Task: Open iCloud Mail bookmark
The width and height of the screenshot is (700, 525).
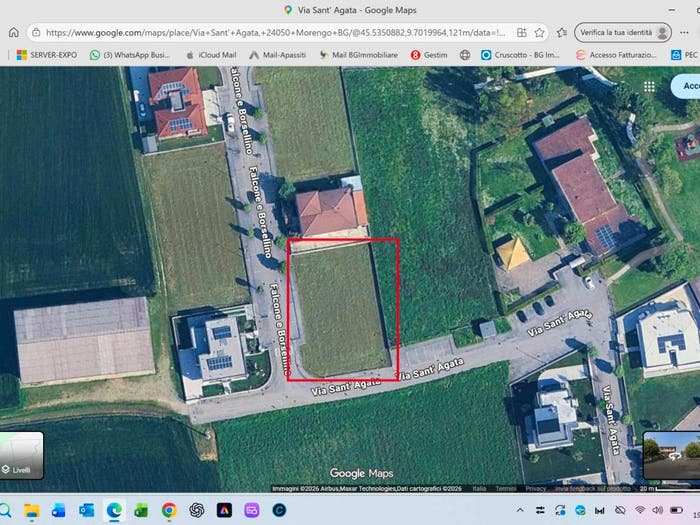Action: (x=211, y=55)
